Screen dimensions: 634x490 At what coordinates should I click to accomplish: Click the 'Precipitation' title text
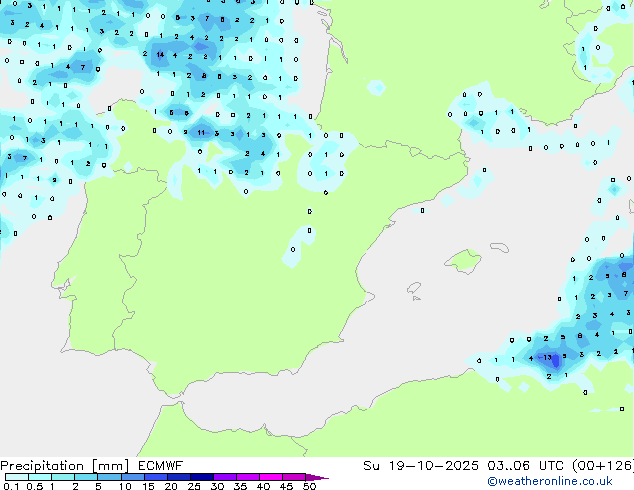coord(42,466)
